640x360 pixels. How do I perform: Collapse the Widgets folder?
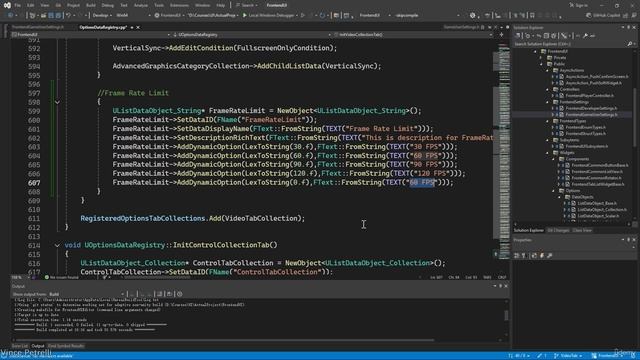tap(548, 153)
